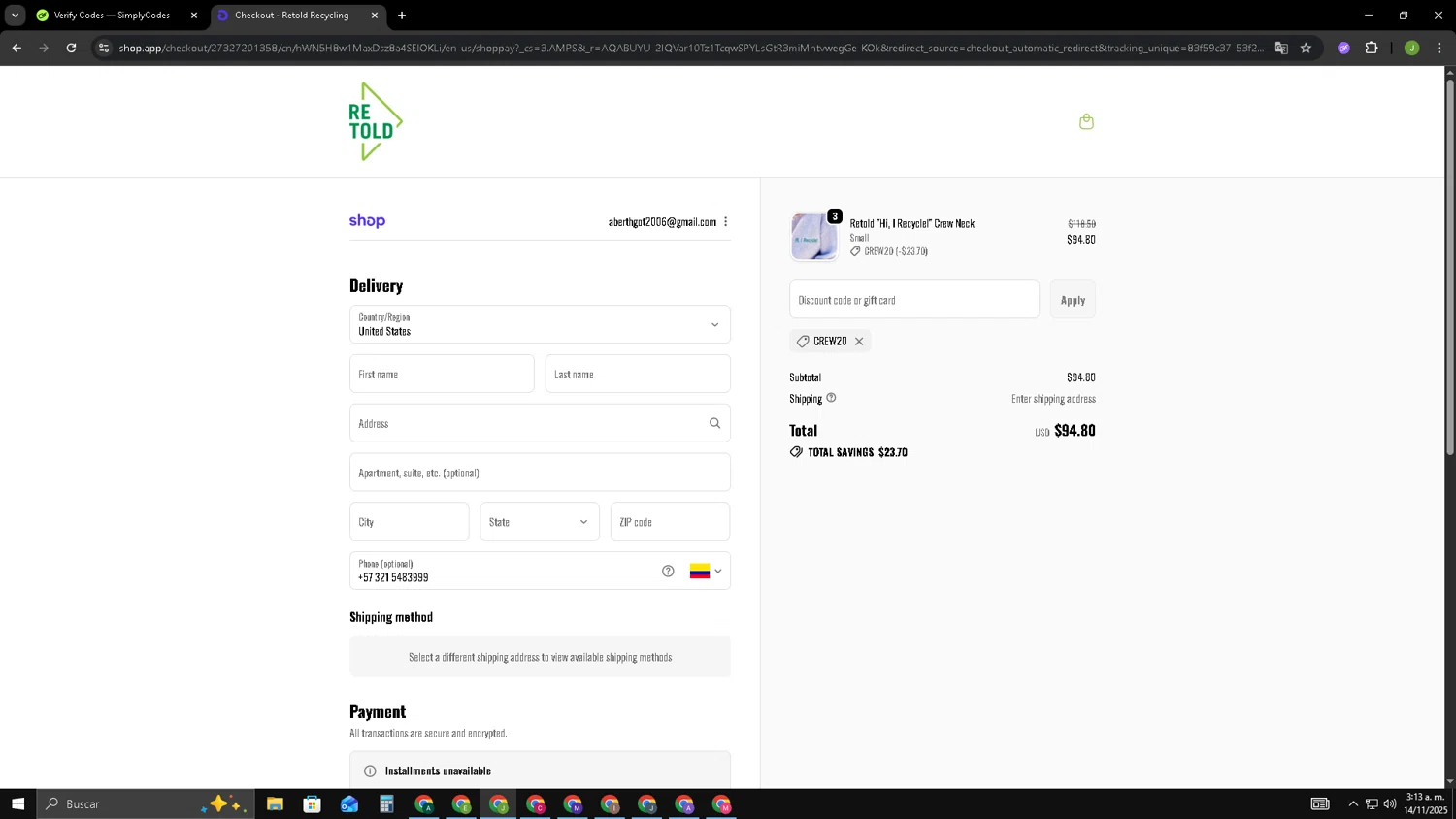Open a new browser tab
1456x819 pixels.
coord(402,16)
